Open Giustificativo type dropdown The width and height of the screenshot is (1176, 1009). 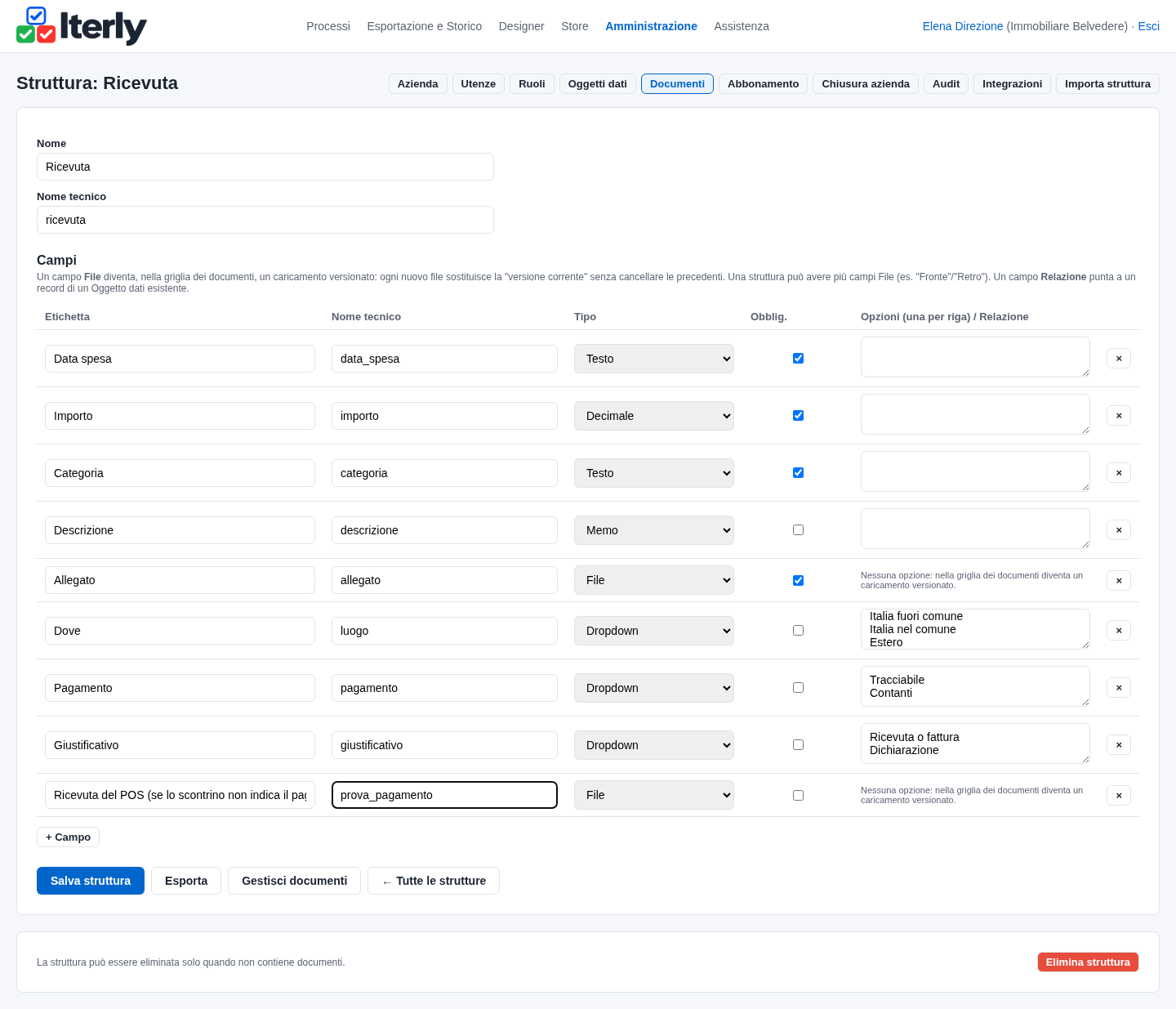click(x=654, y=745)
